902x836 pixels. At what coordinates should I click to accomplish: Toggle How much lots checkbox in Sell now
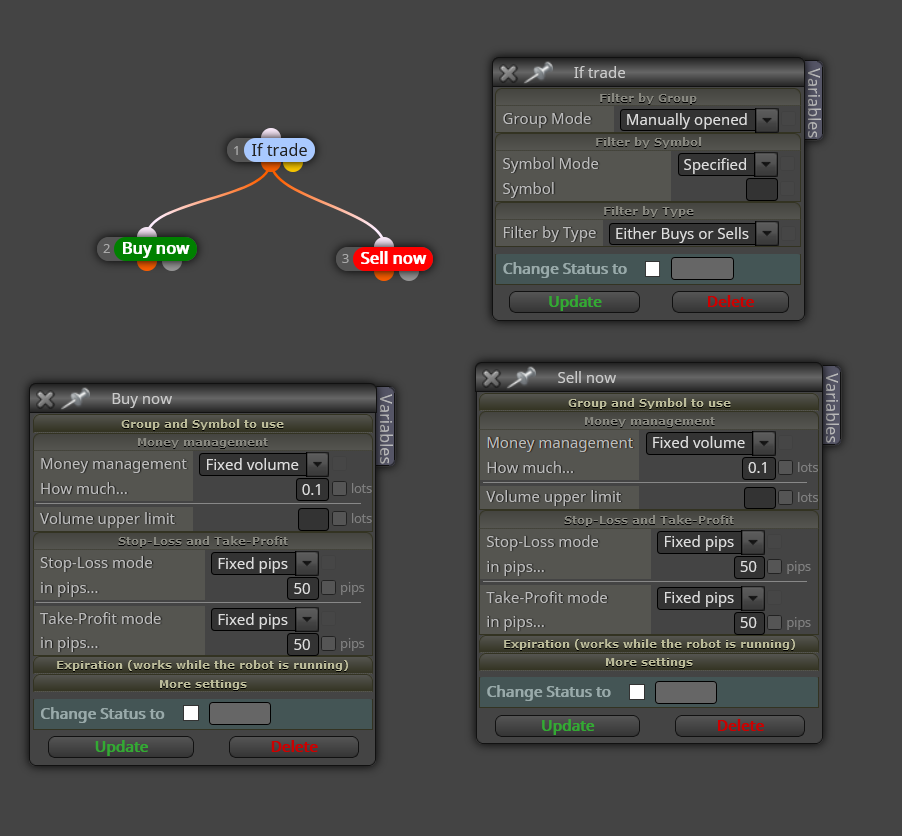coord(785,467)
